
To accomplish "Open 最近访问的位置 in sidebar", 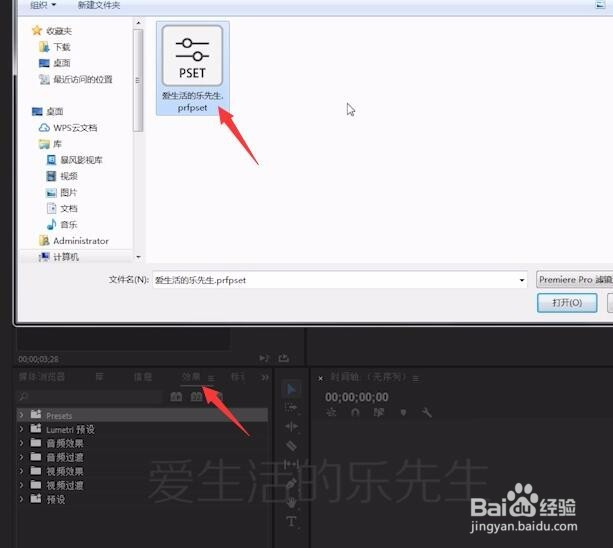I will click(x=76, y=79).
